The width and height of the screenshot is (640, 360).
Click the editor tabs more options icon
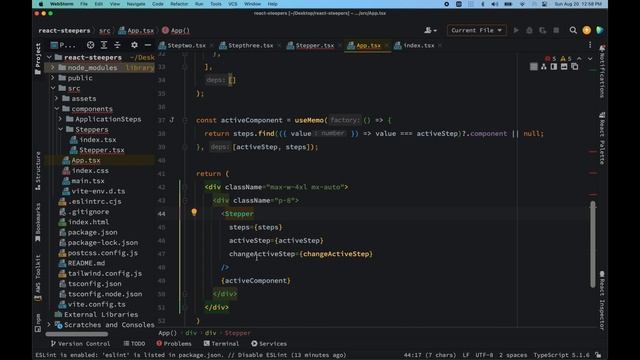[590, 45]
